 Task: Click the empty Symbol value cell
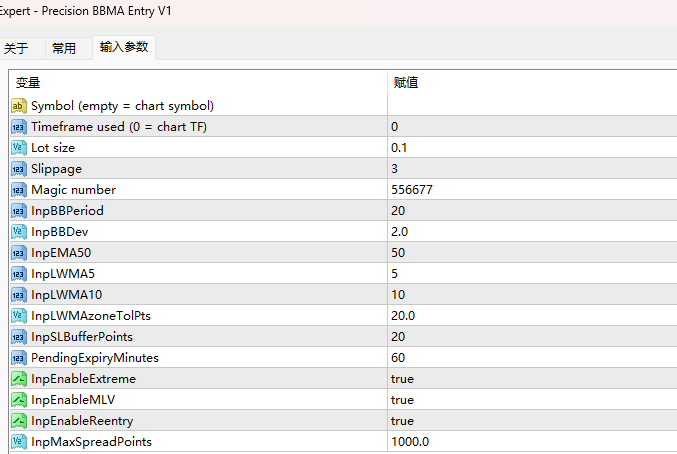[x=532, y=106]
